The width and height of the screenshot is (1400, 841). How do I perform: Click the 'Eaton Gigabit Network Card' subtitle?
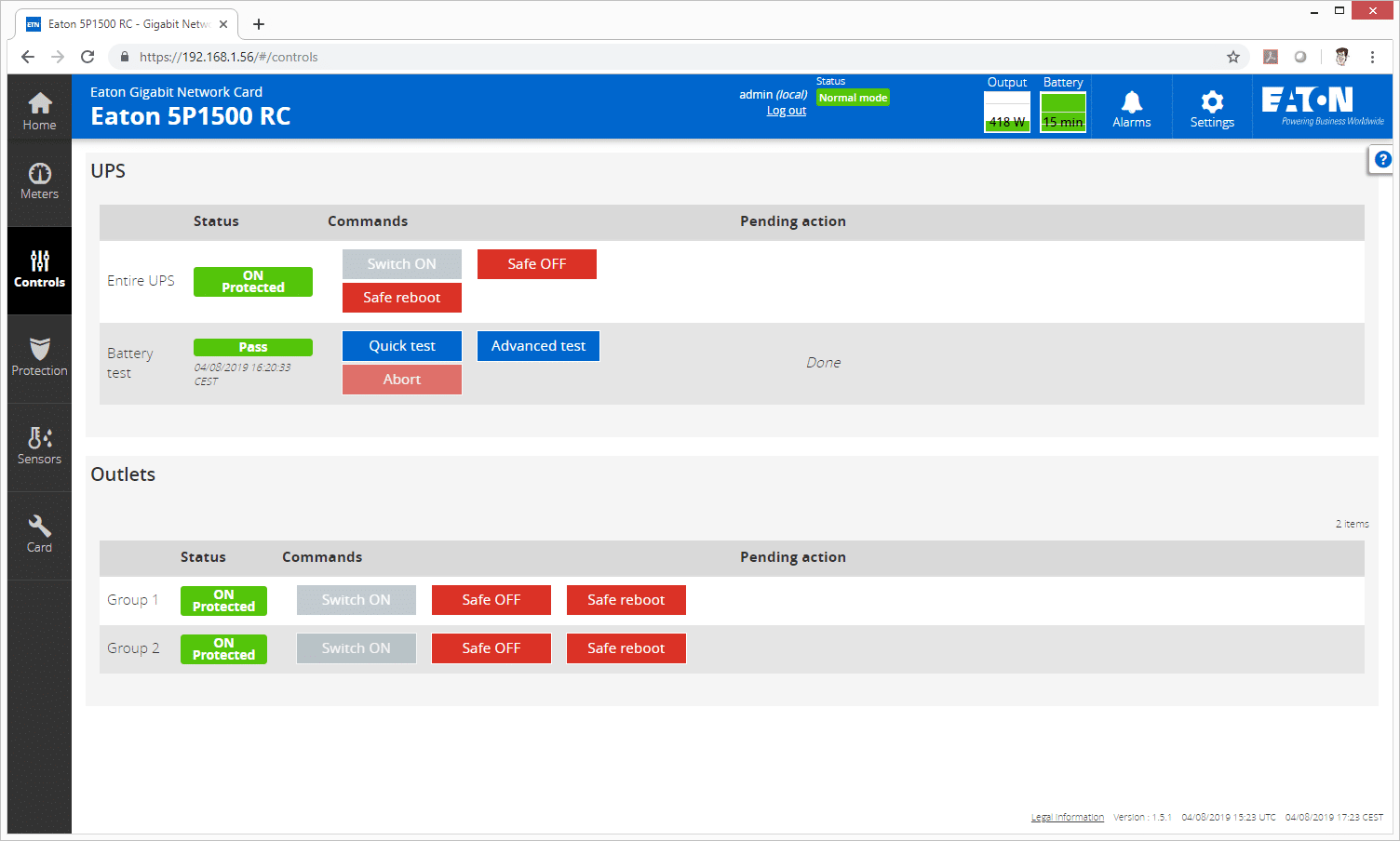(176, 92)
